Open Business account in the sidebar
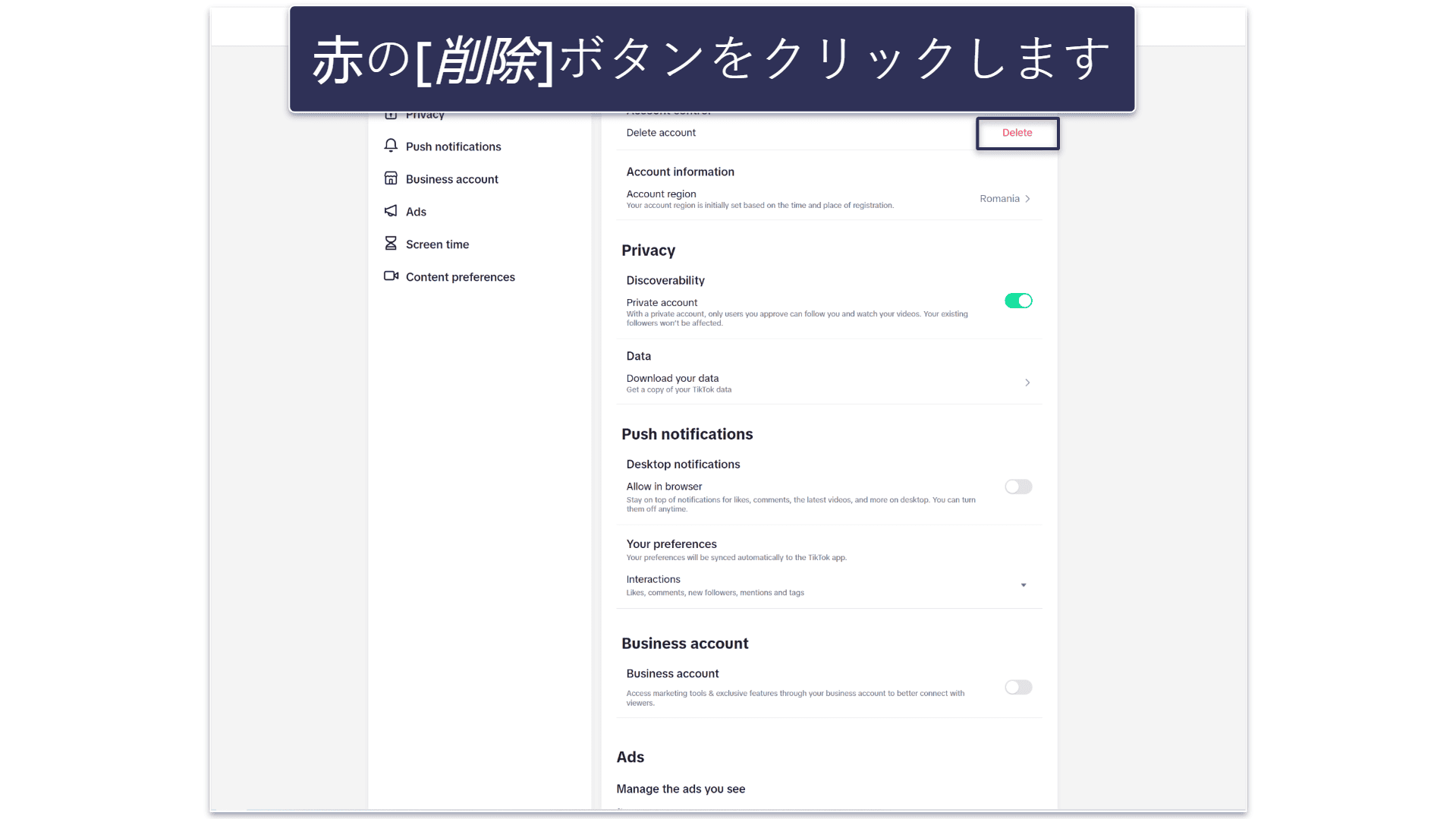The width and height of the screenshot is (1456, 819). (451, 179)
